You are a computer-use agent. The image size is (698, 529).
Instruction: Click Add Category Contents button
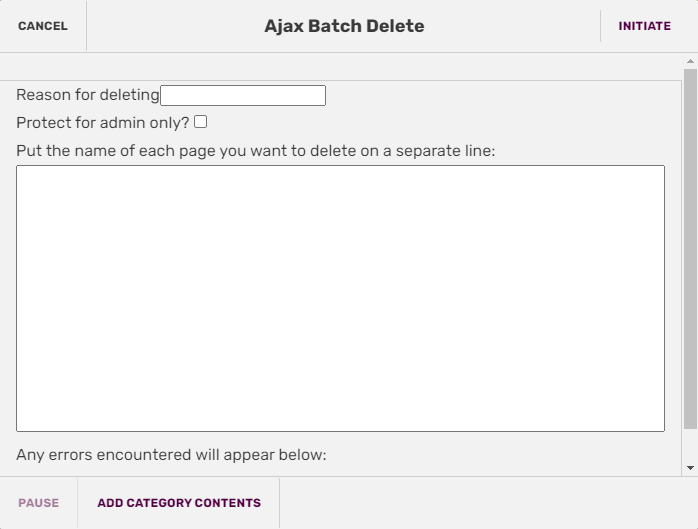(179, 503)
